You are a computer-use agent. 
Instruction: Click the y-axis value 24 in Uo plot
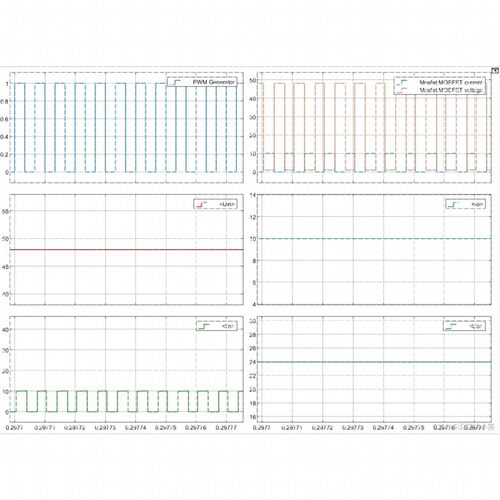tap(253, 362)
